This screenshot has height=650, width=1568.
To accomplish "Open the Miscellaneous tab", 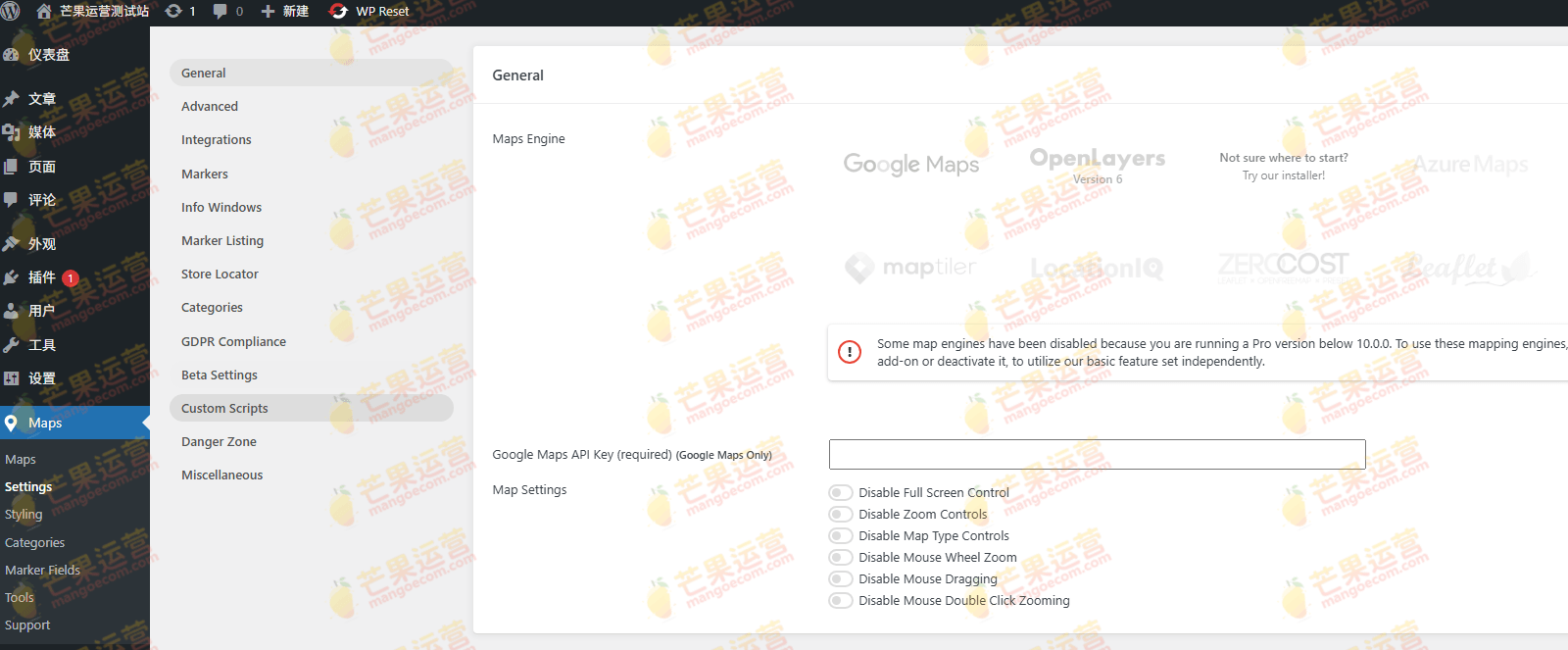I will [x=312, y=475].
